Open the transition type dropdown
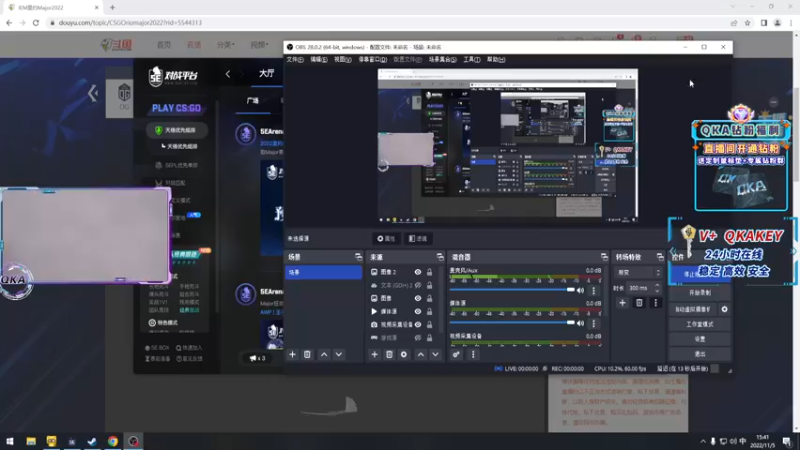Image resolution: width=800 pixels, height=450 pixels. 639,272
